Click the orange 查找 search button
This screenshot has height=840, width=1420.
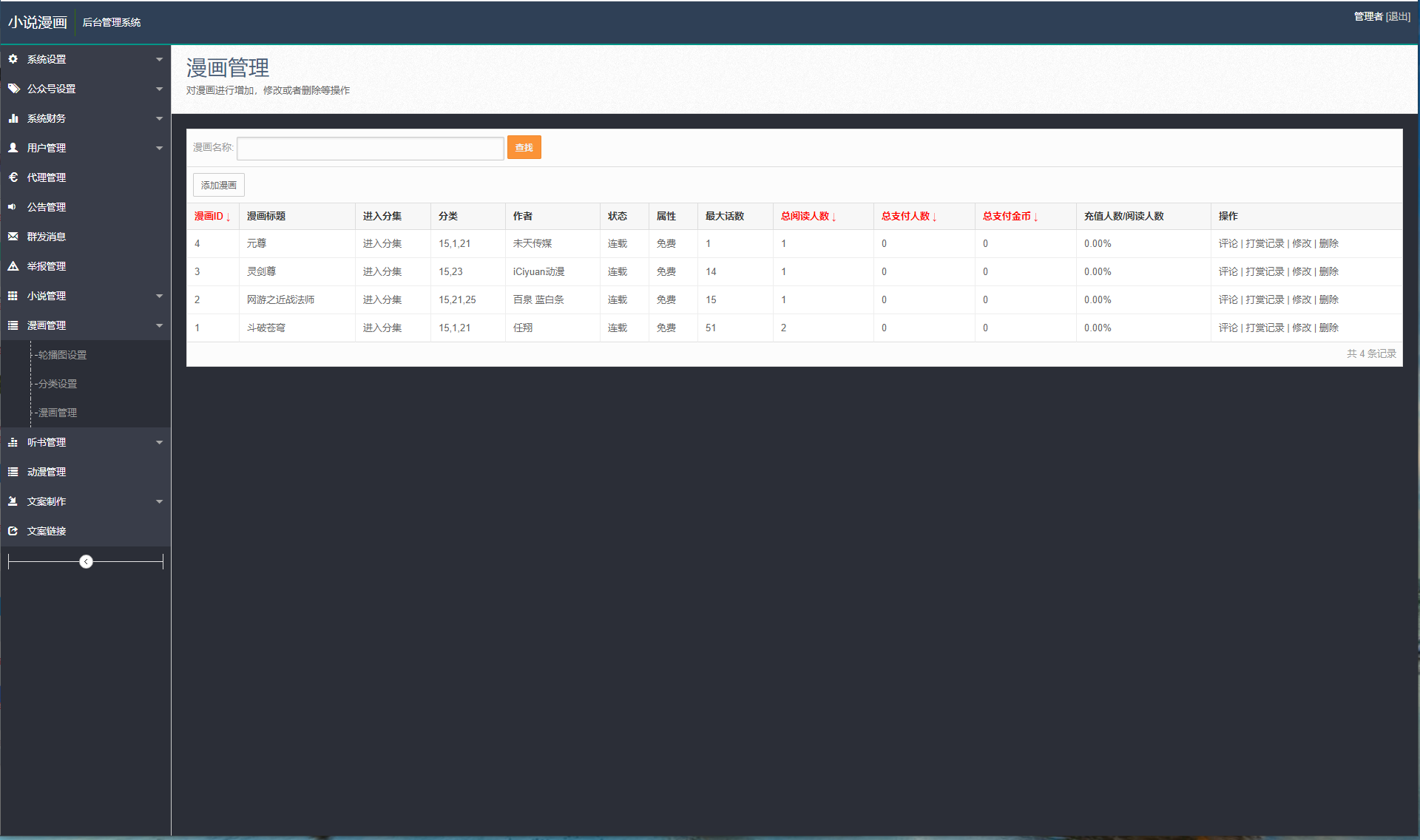tap(524, 148)
